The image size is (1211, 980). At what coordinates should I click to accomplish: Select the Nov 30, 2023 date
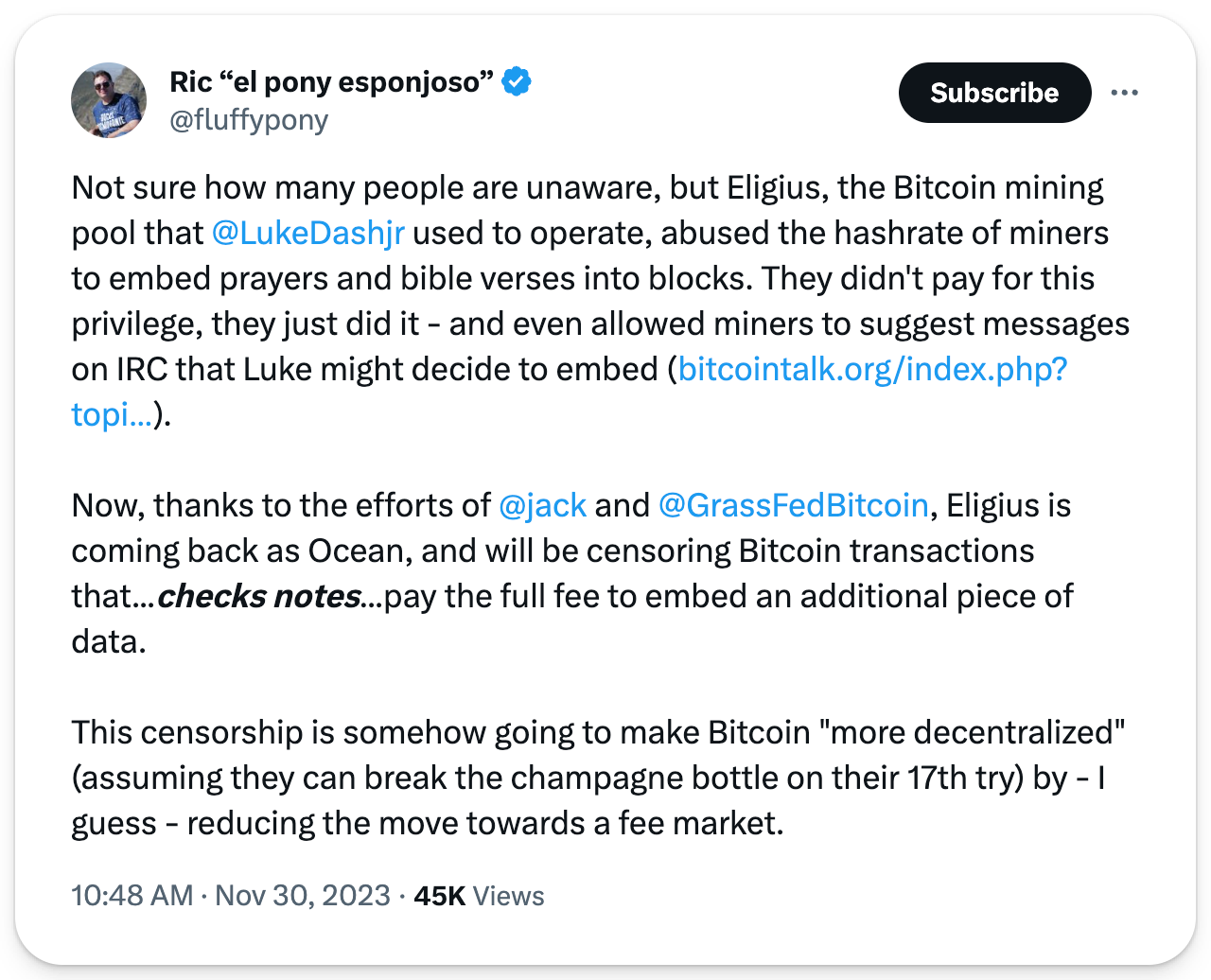303,895
